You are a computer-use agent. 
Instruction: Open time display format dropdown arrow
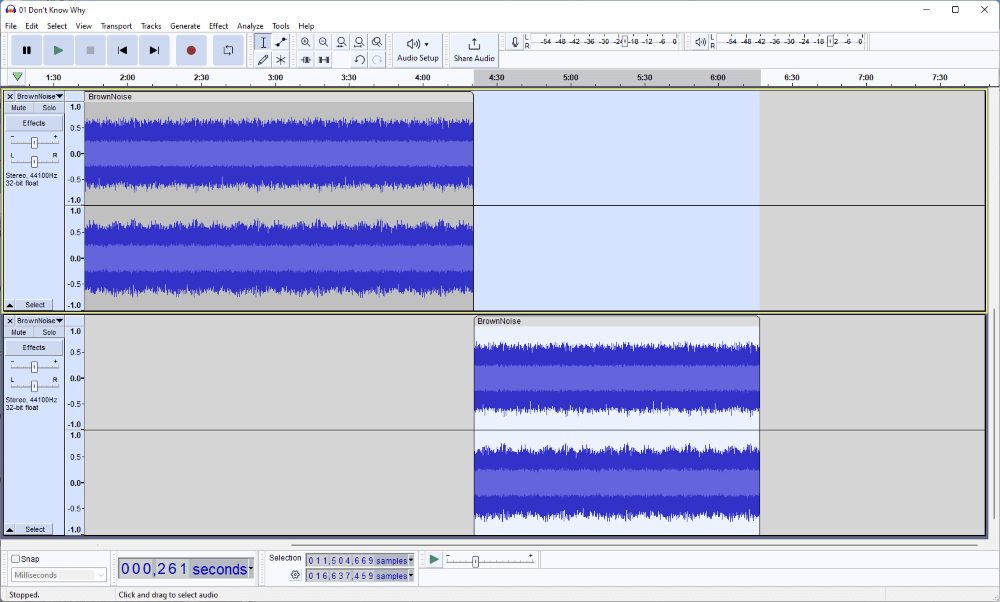(x=251, y=568)
